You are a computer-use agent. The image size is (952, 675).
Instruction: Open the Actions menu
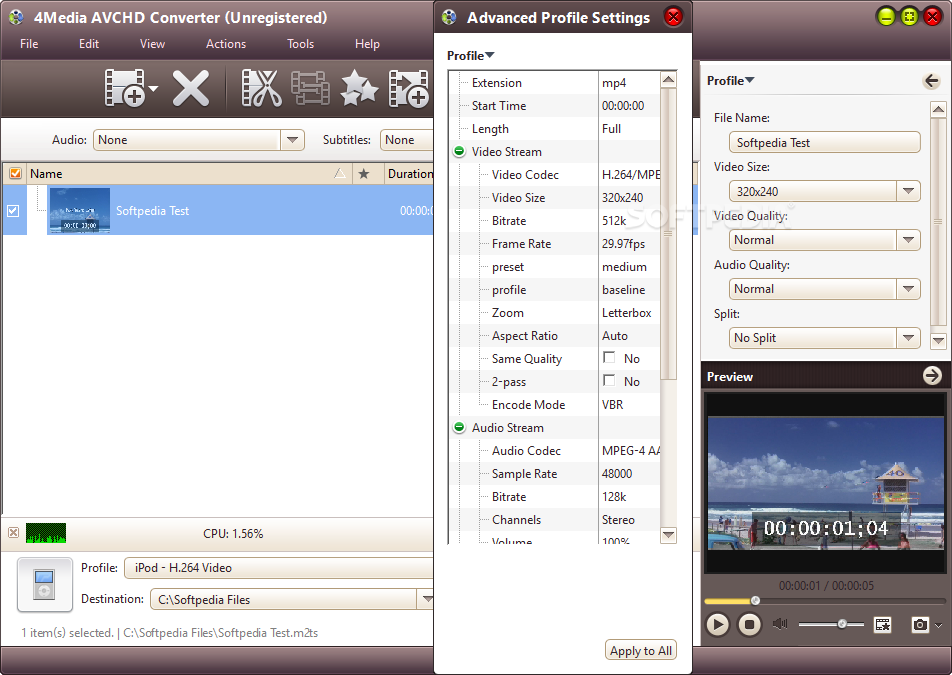click(x=226, y=44)
